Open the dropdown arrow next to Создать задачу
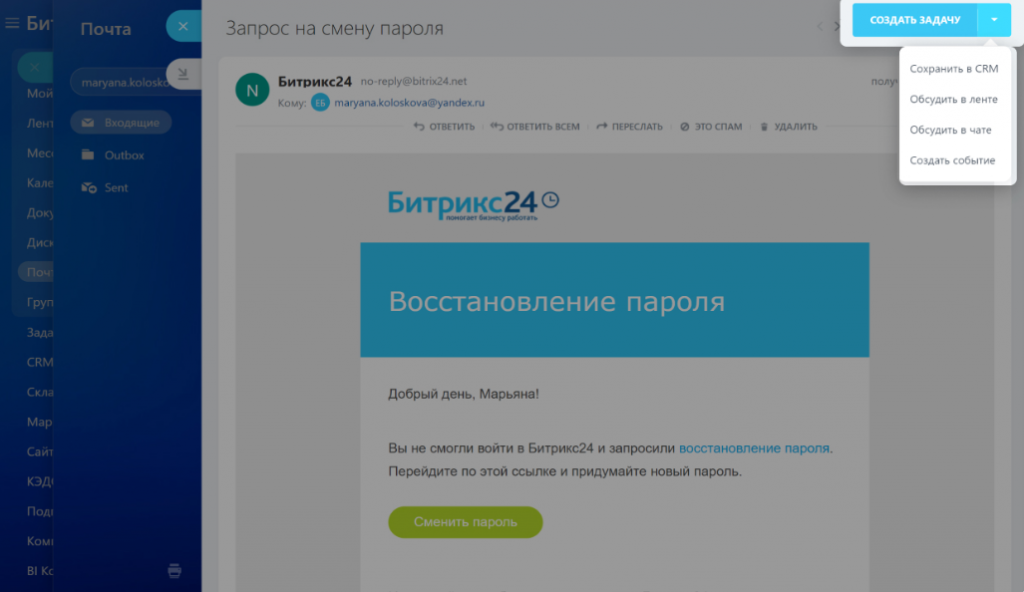 994,20
